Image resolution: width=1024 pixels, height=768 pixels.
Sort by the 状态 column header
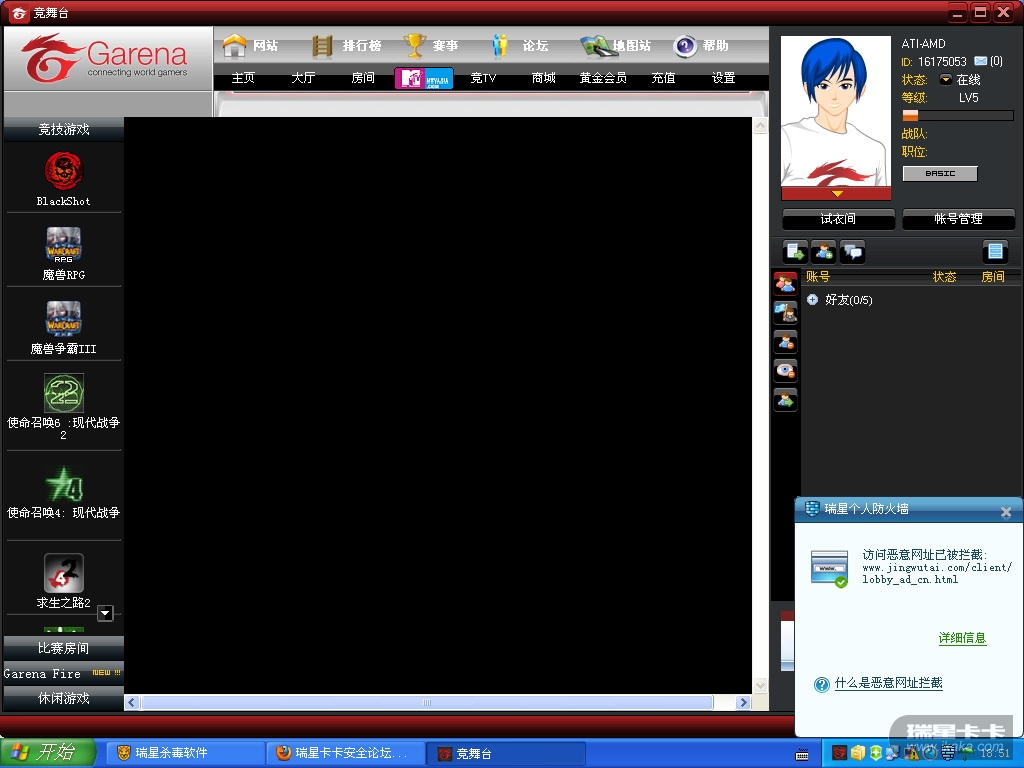(x=944, y=277)
